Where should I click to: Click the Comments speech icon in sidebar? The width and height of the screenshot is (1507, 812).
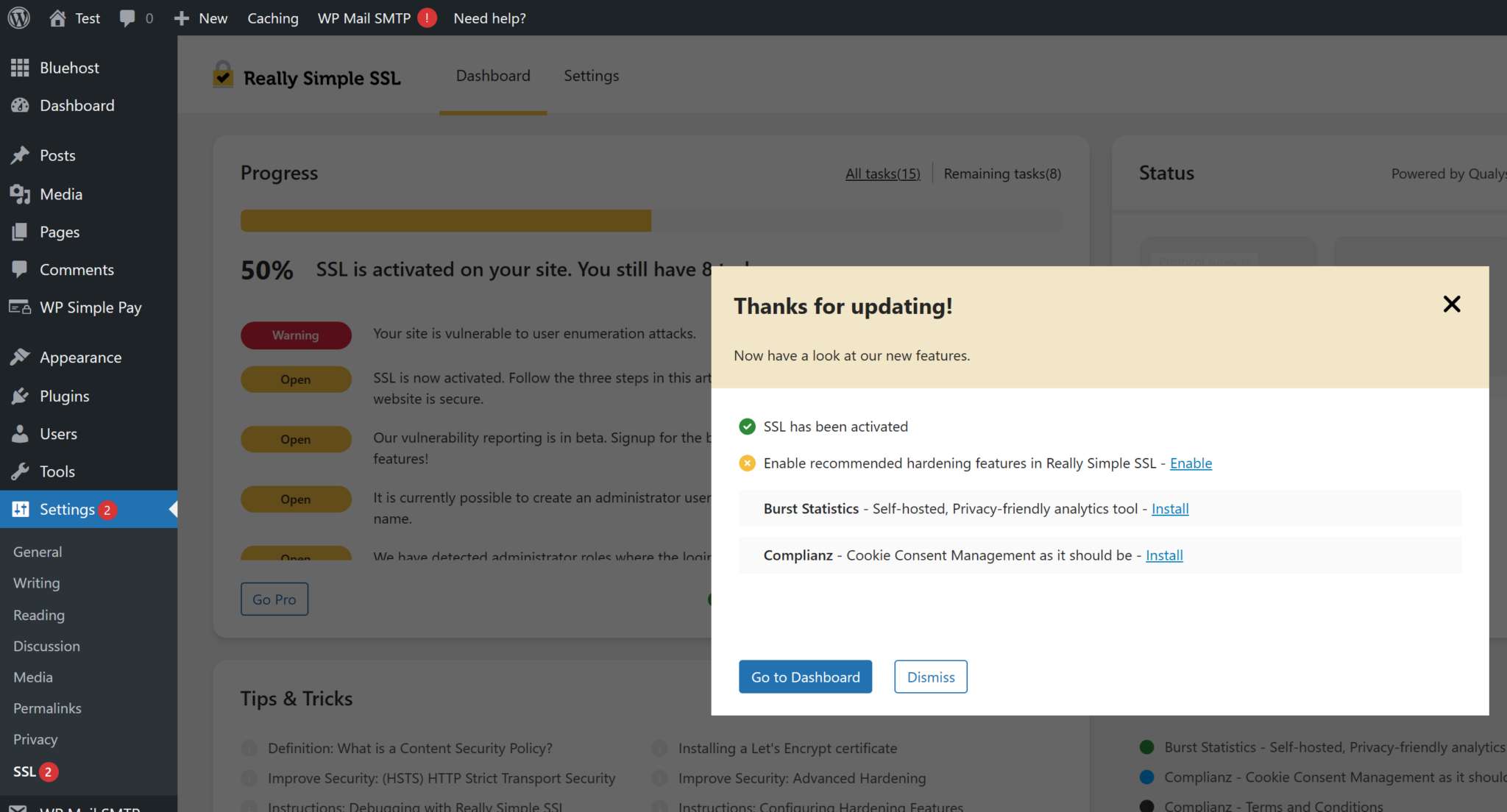(x=20, y=269)
